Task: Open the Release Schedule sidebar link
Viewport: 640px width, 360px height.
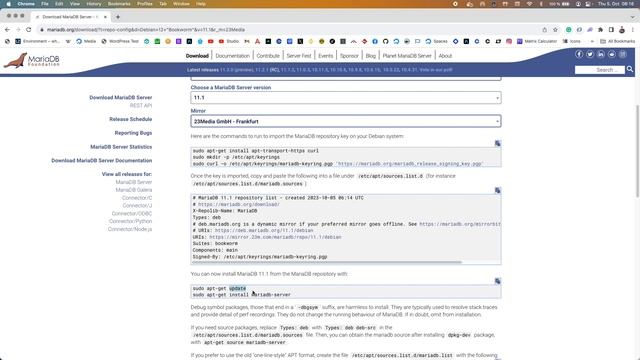Action: click(131, 119)
